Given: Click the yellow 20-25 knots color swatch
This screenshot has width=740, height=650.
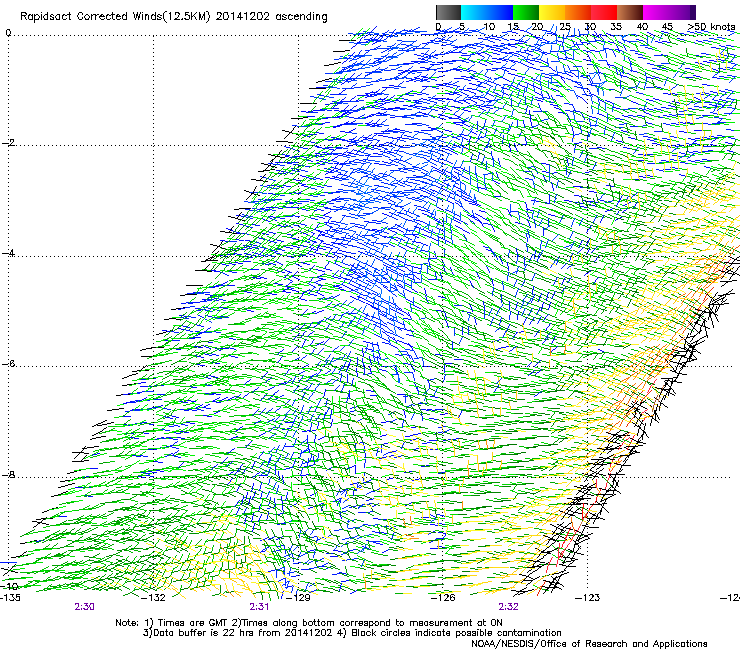Looking at the screenshot, I should [552, 12].
